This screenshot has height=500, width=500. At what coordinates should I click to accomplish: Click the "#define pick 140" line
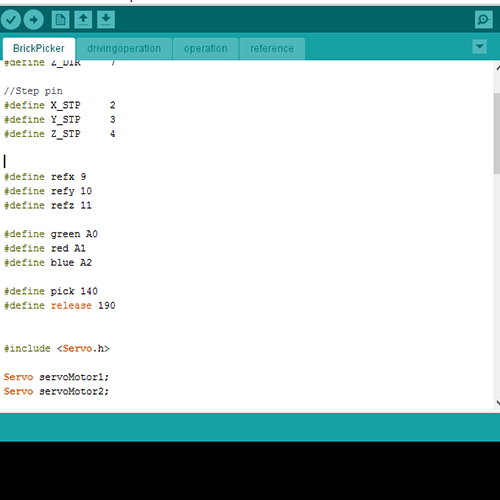point(51,291)
